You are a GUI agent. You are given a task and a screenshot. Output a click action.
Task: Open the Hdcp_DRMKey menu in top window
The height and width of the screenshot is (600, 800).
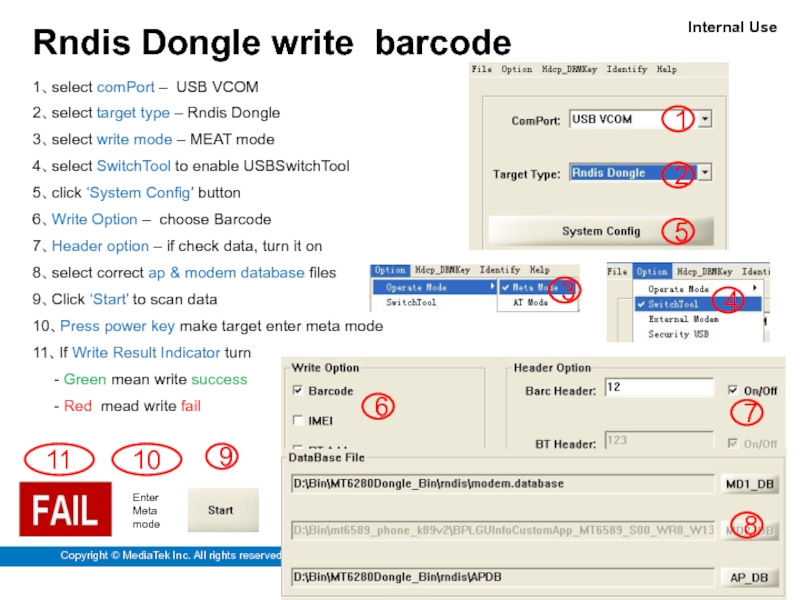pyautogui.click(x=569, y=69)
